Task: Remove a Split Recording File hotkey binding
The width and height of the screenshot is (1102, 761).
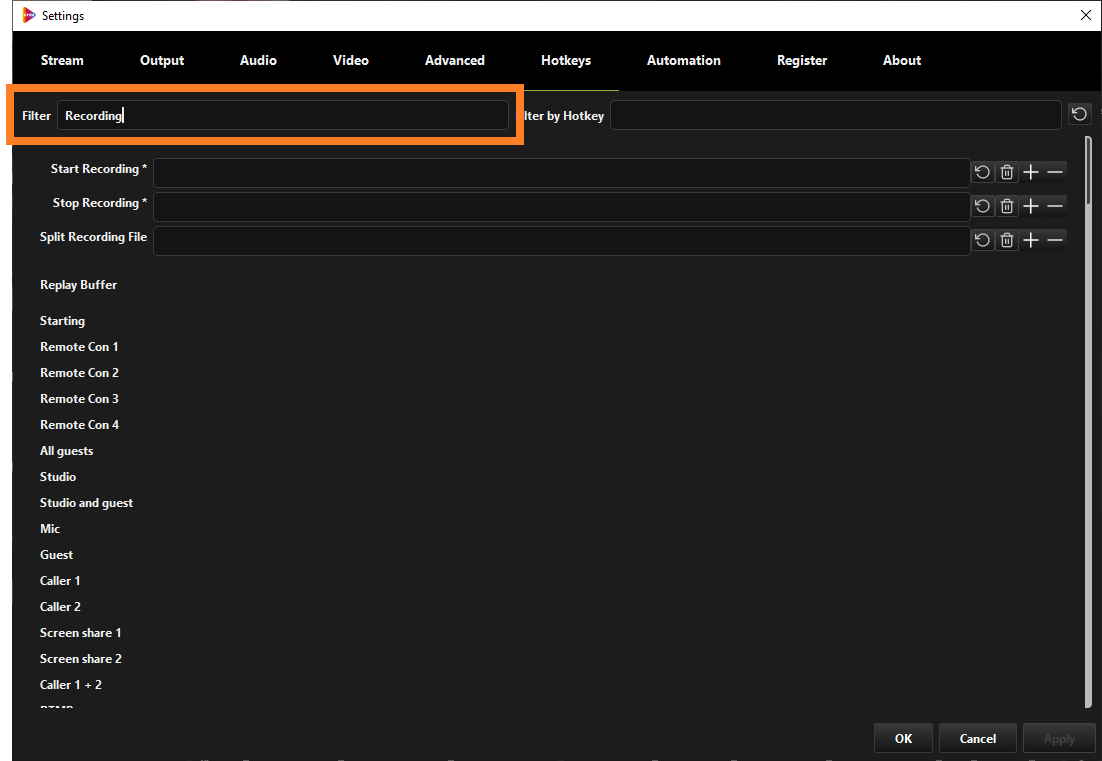Action: point(1054,240)
